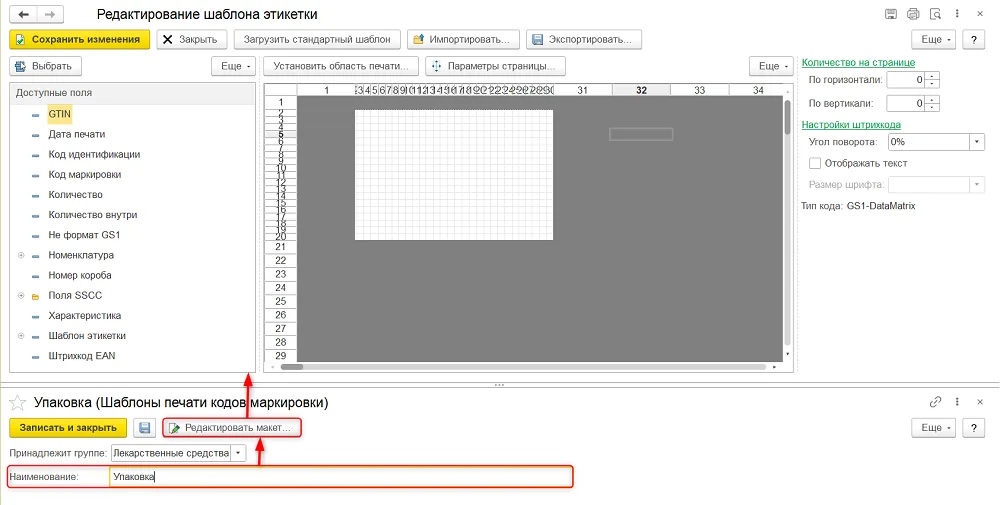The width and height of the screenshot is (1000, 505).
Task: Open Угол поворота dropdown
Action: tap(976, 142)
